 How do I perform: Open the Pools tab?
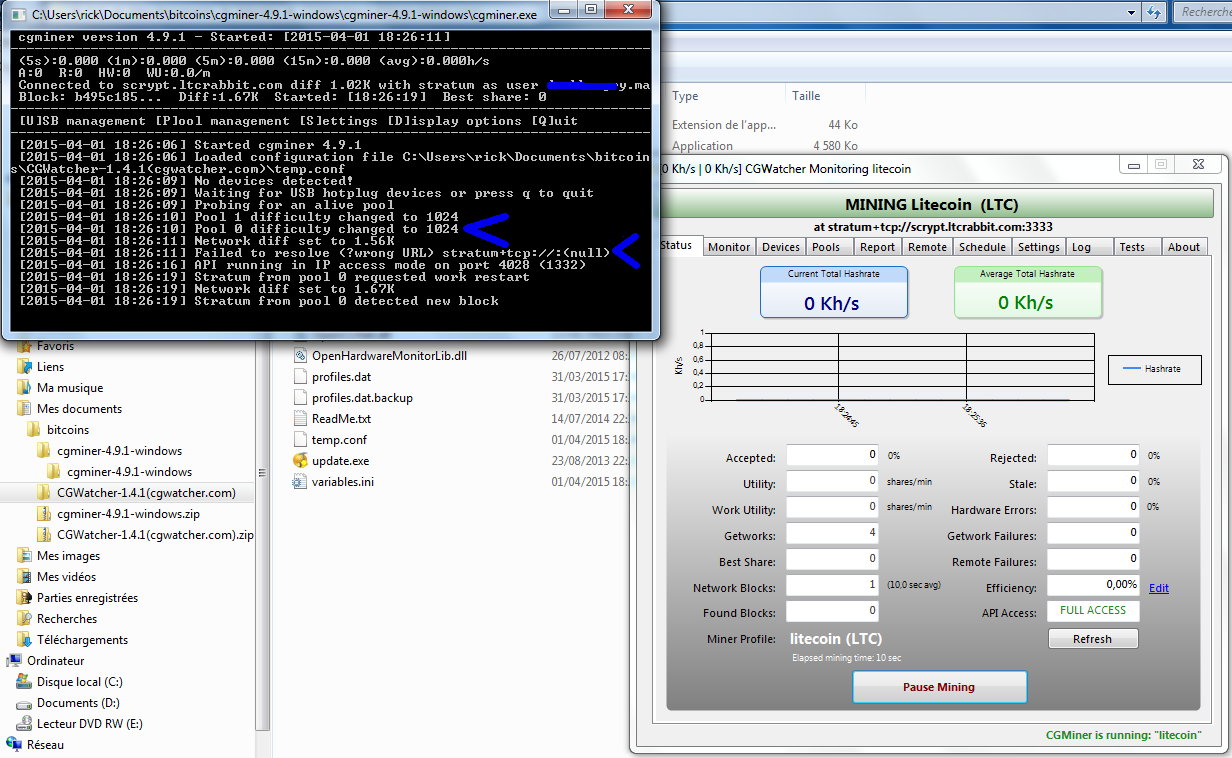(x=826, y=247)
